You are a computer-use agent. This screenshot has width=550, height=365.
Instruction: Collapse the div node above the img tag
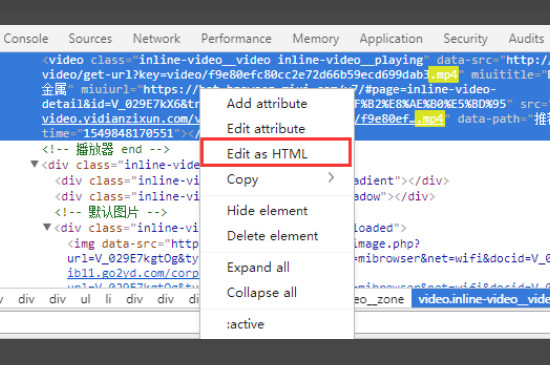click(x=47, y=227)
